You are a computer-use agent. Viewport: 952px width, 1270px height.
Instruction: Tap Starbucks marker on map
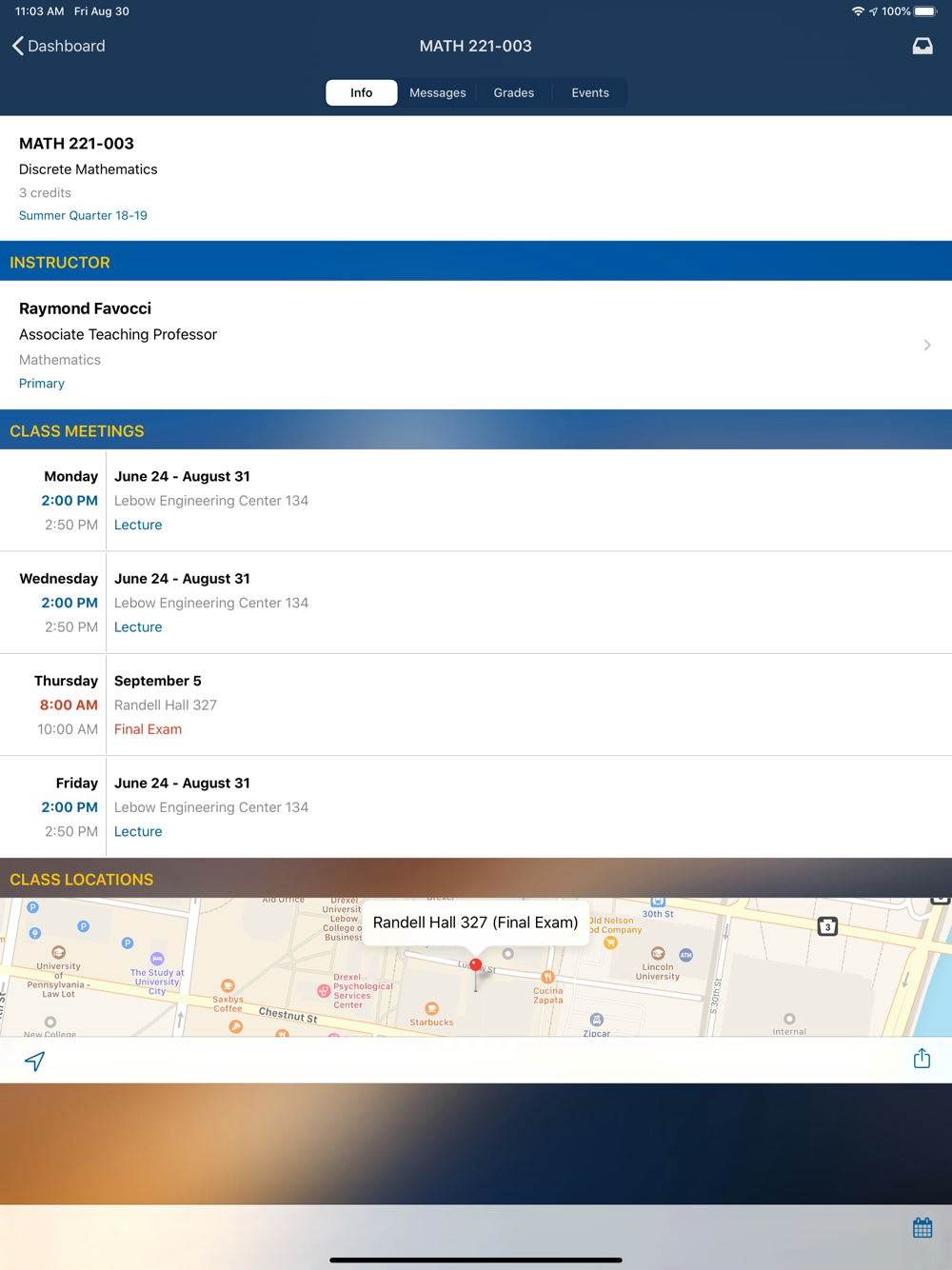(x=431, y=1008)
